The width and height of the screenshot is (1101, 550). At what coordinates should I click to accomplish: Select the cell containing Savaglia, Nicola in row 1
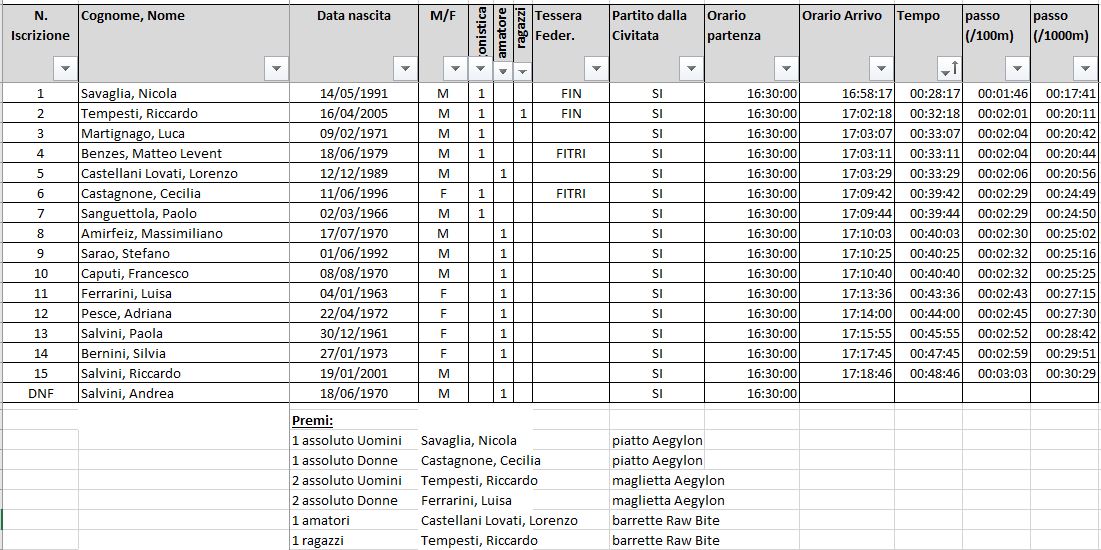(183, 93)
